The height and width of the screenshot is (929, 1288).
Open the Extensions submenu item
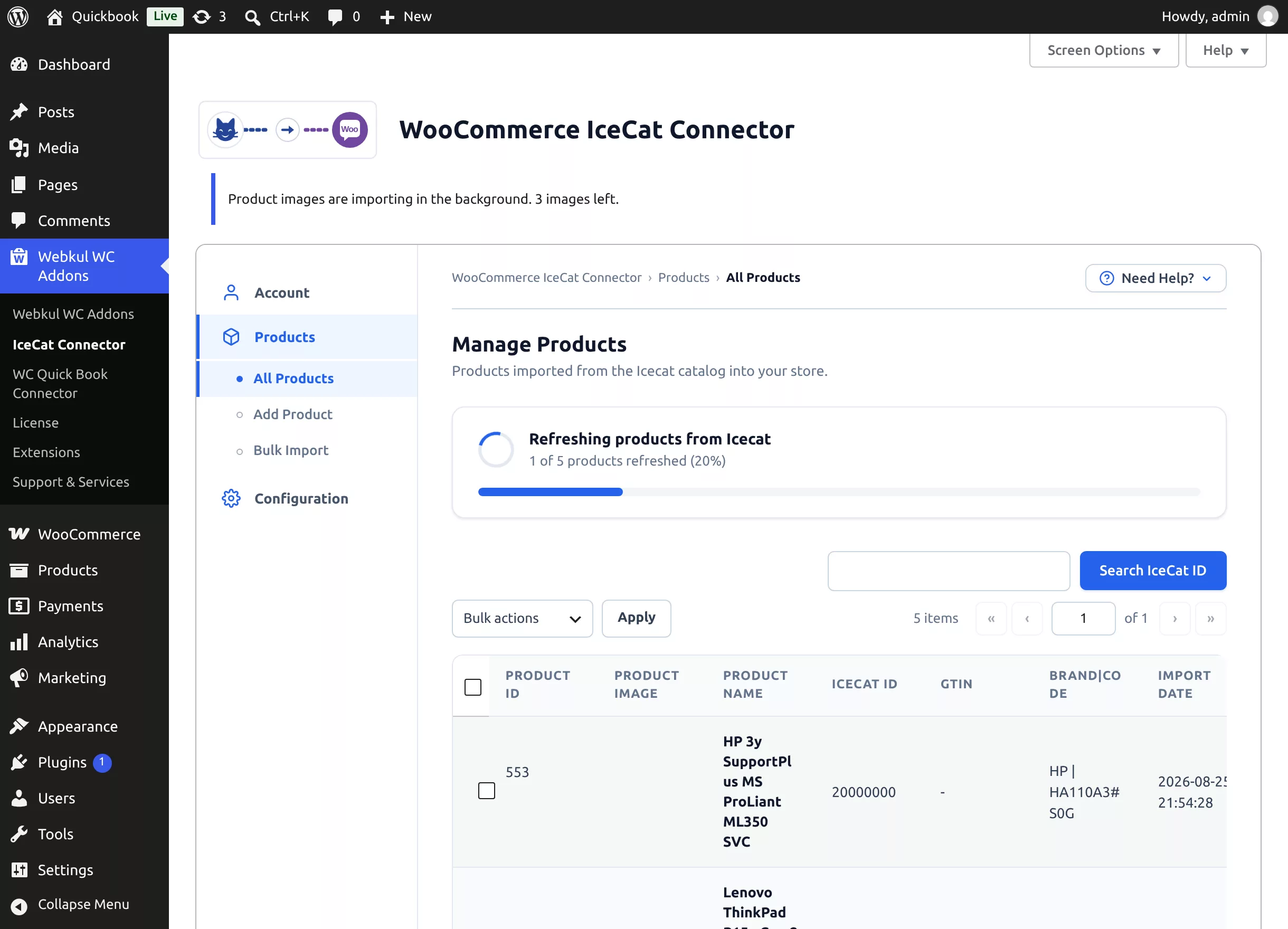click(46, 452)
